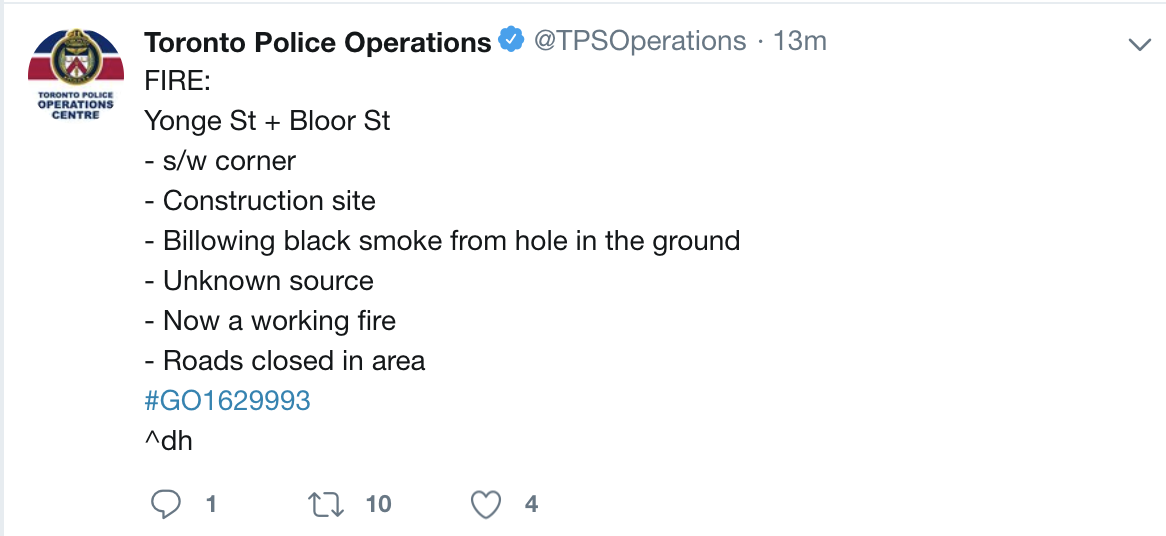
Task: Open the @TPSOperations handle link
Action: pyautogui.click(x=640, y=41)
